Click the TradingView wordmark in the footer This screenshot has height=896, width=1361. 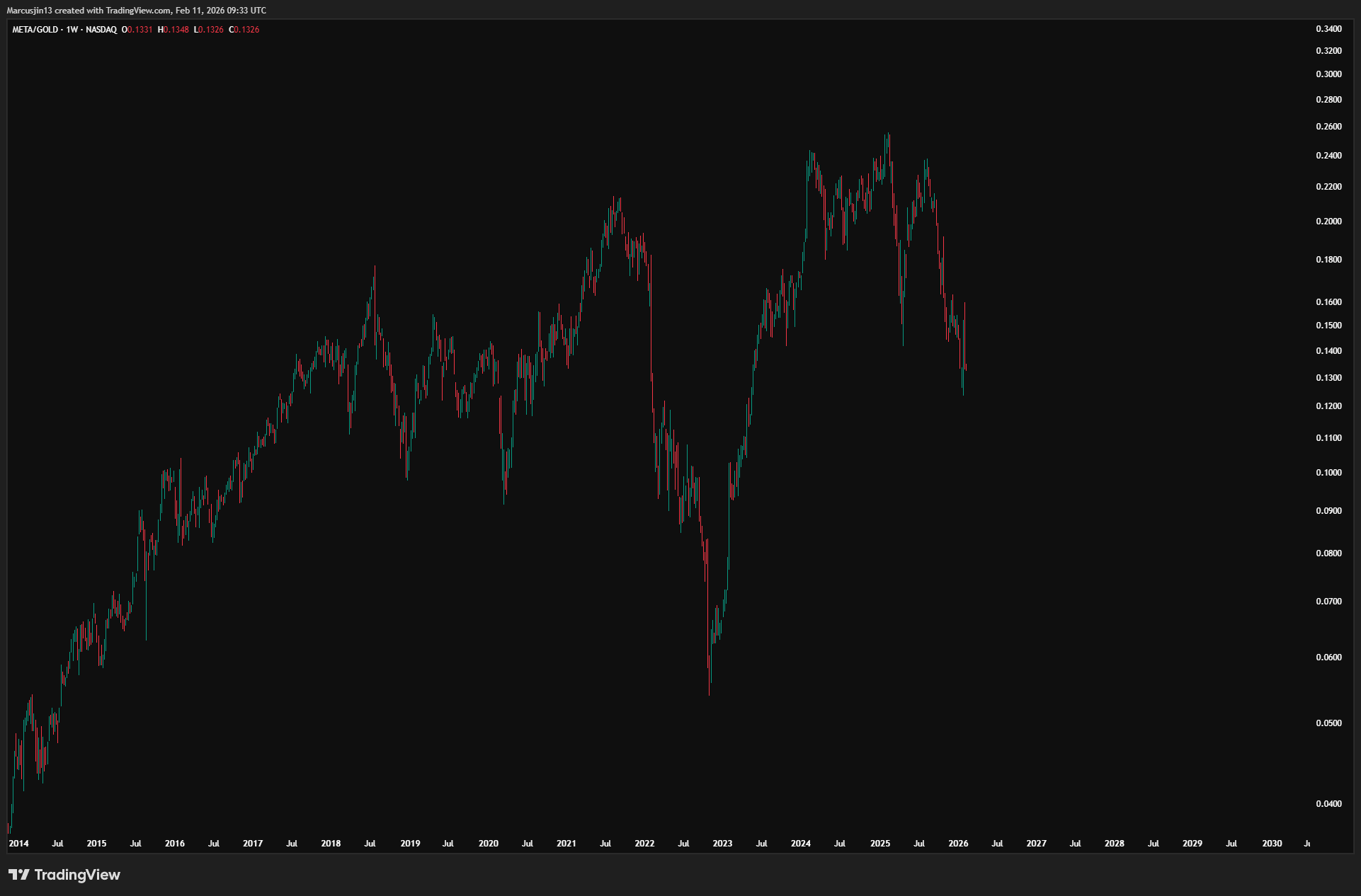tap(77, 875)
